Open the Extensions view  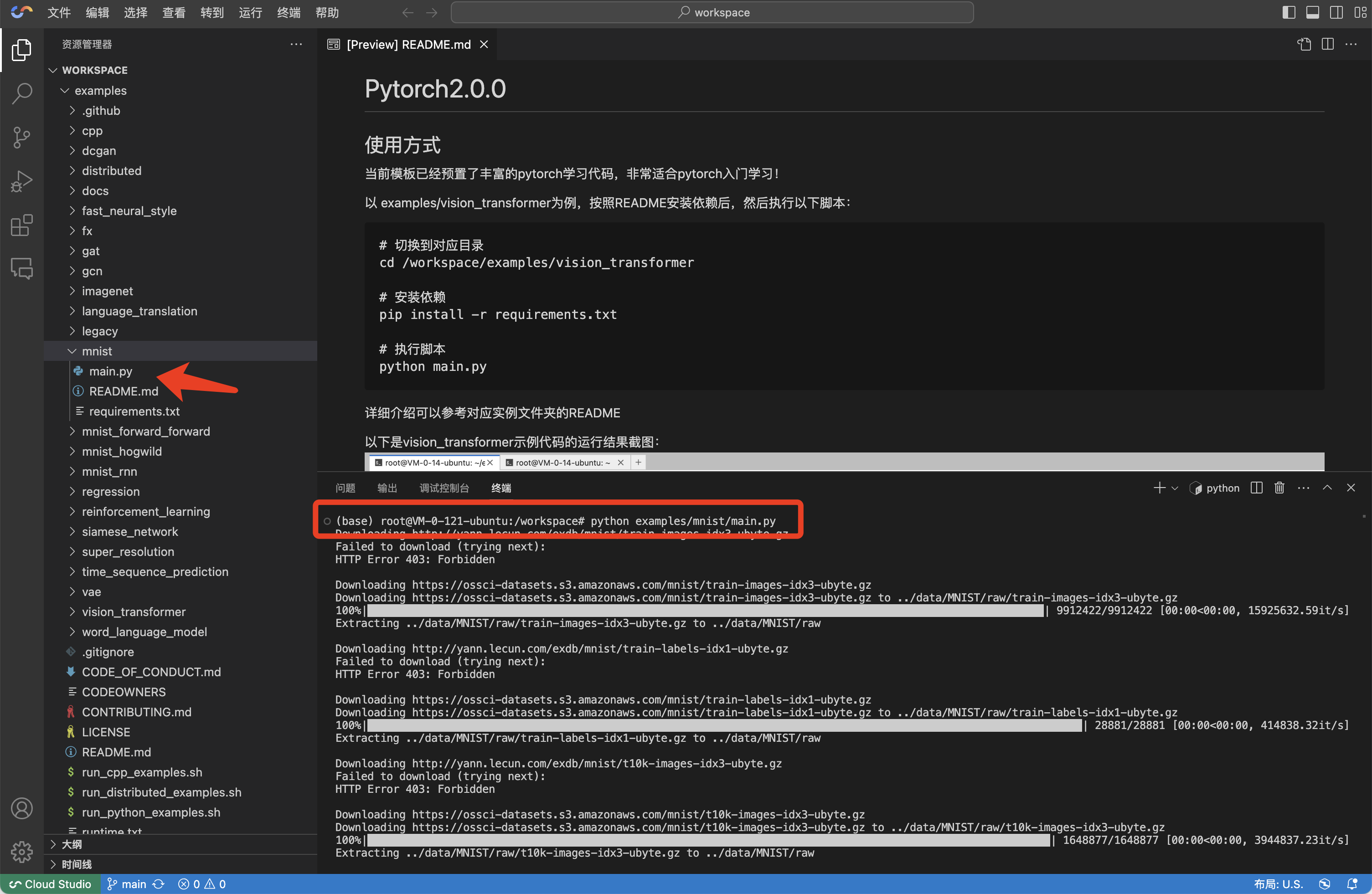pos(21,225)
